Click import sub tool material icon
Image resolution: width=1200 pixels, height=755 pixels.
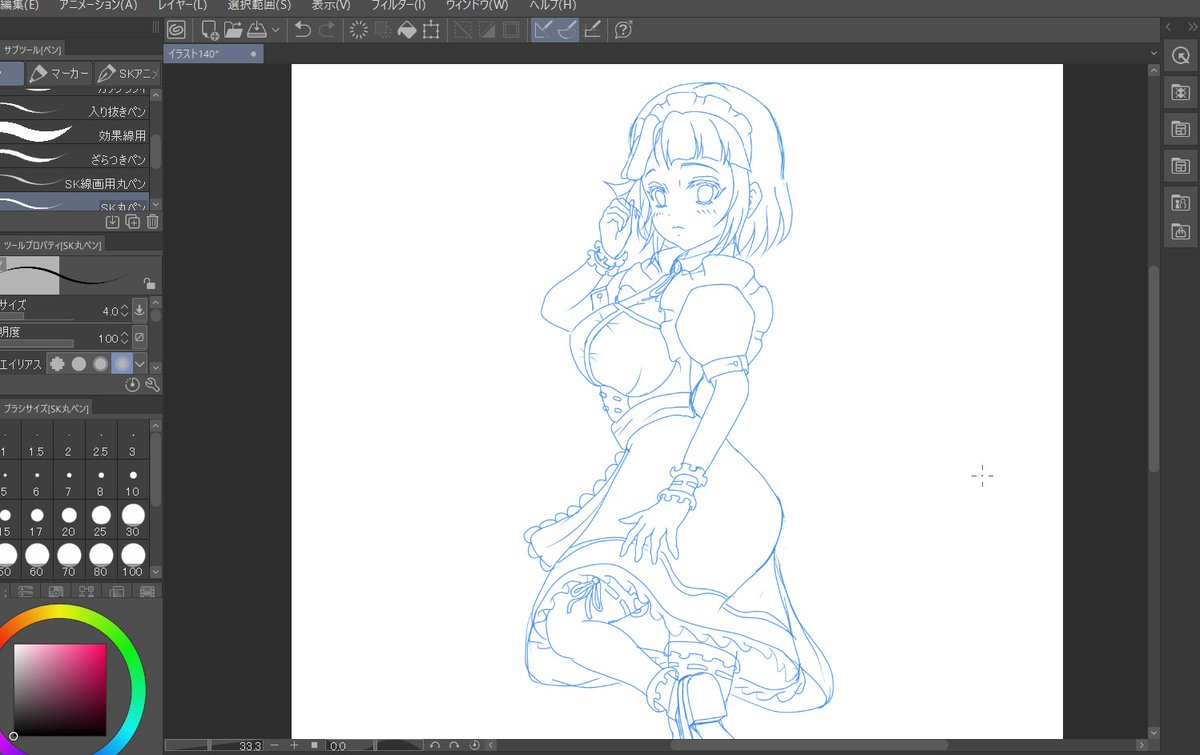pyautogui.click(x=112, y=222)
